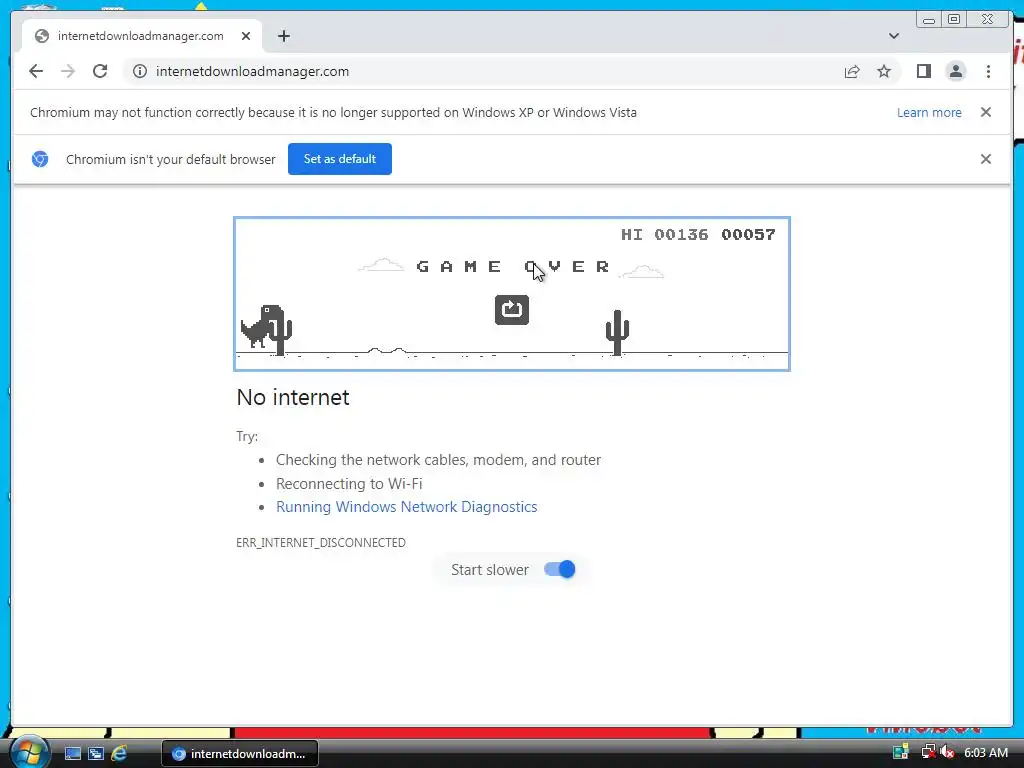Close the internetdownloadmanager.com tab

[x=246, y=36]
